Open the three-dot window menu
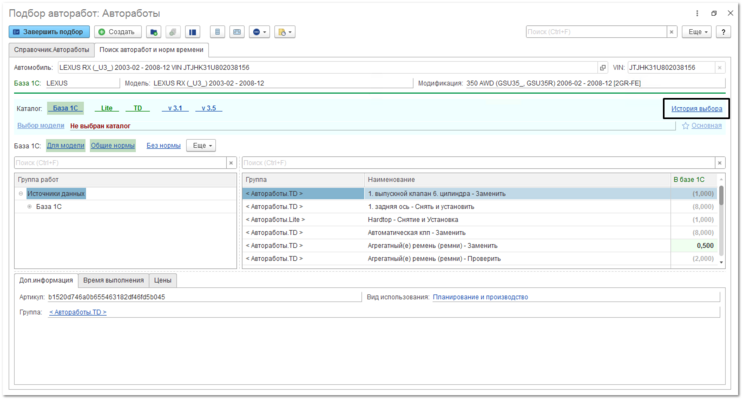The image size is (743, 400). pyautogui.click(x=697, y=13)
